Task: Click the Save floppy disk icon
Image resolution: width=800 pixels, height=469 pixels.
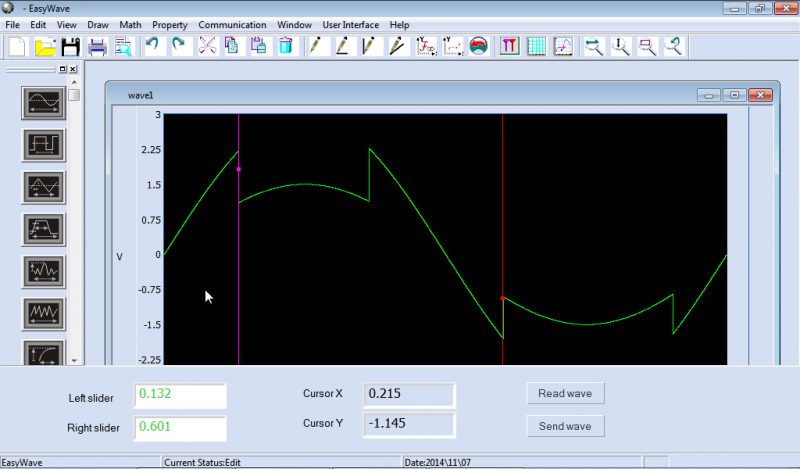Action: tap(71, 46)
